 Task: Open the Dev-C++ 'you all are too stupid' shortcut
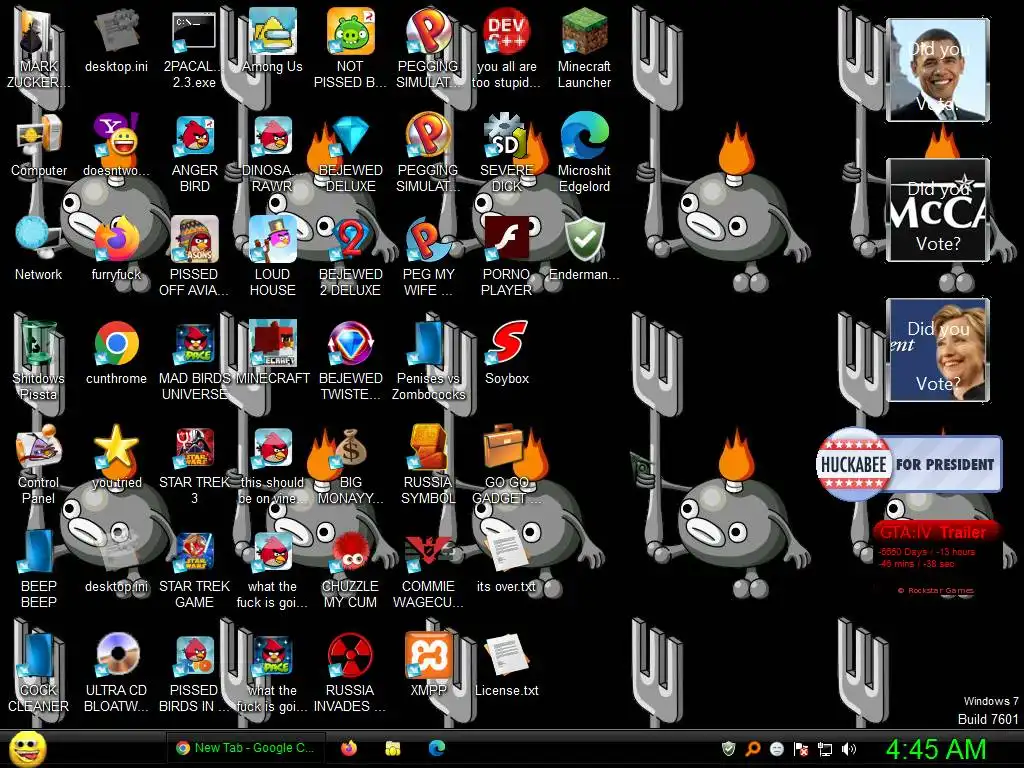click(506, 48)
